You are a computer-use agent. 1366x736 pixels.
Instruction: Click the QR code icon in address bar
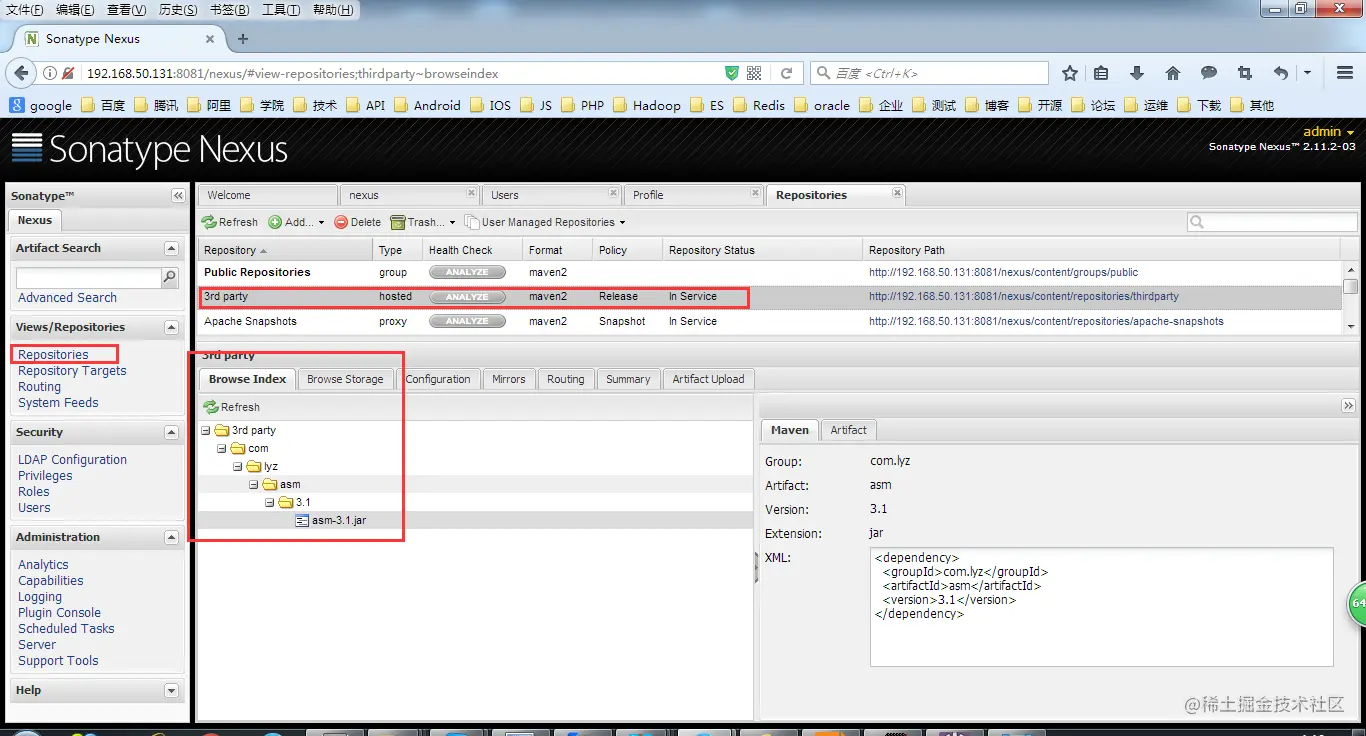(754, 73)
